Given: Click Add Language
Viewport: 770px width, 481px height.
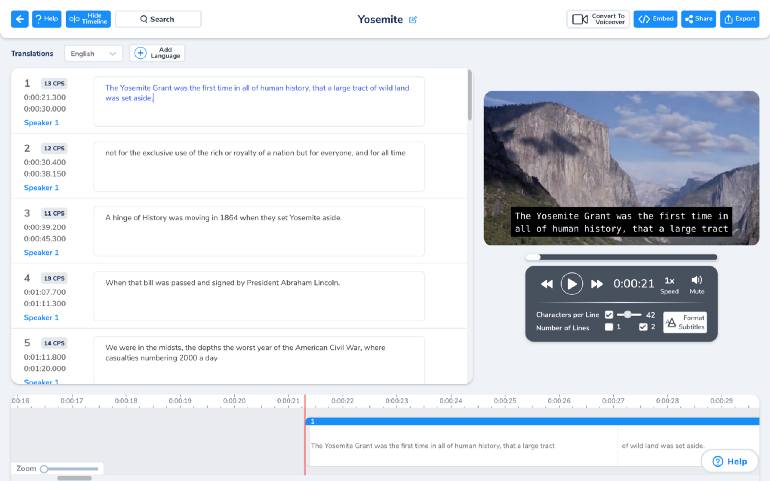Looking at the screenshot, I should pyautogui.click(x=157, y=53).
